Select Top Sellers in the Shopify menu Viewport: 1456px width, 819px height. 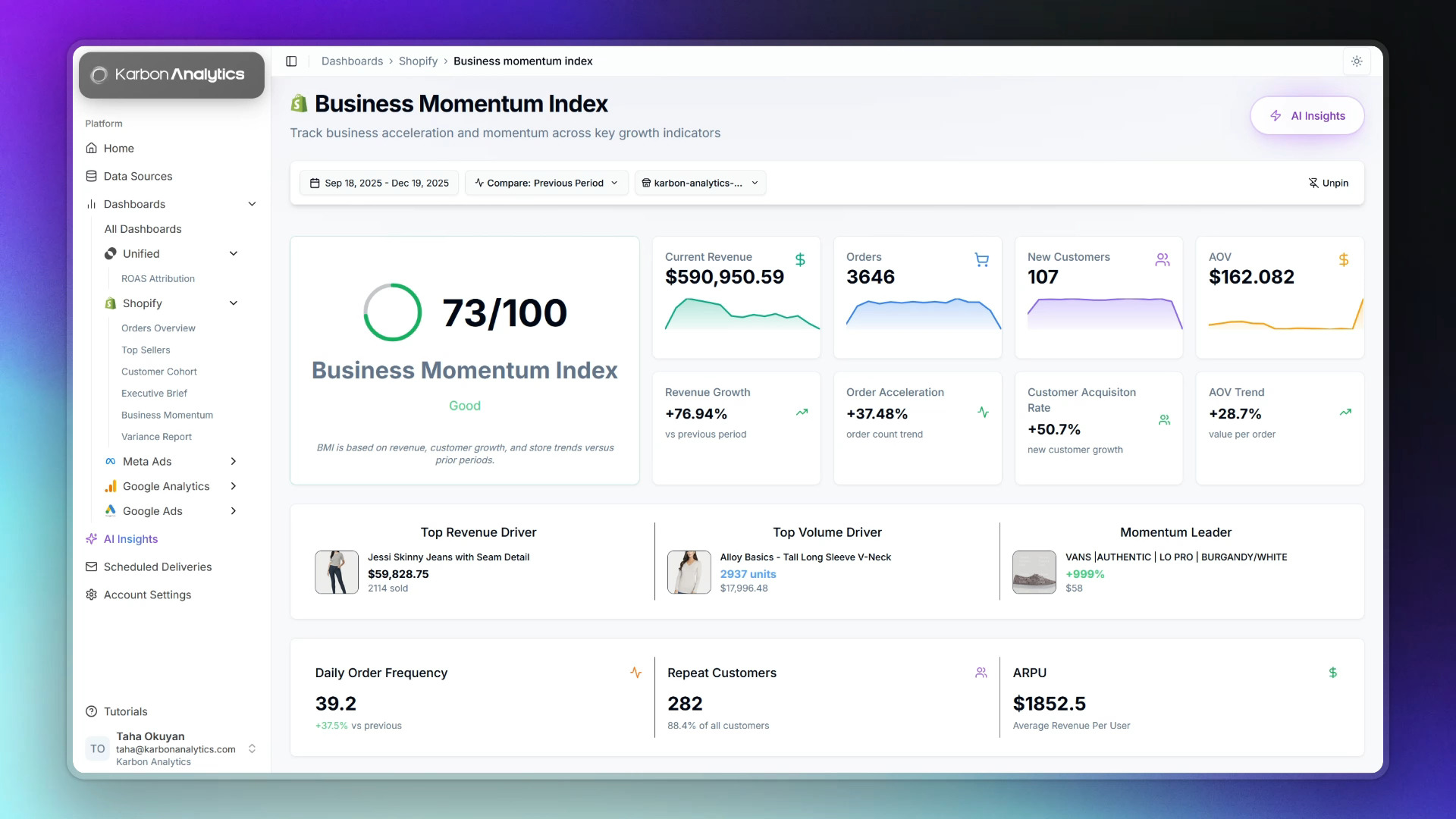pyautogui.click(x=146, y=350)
